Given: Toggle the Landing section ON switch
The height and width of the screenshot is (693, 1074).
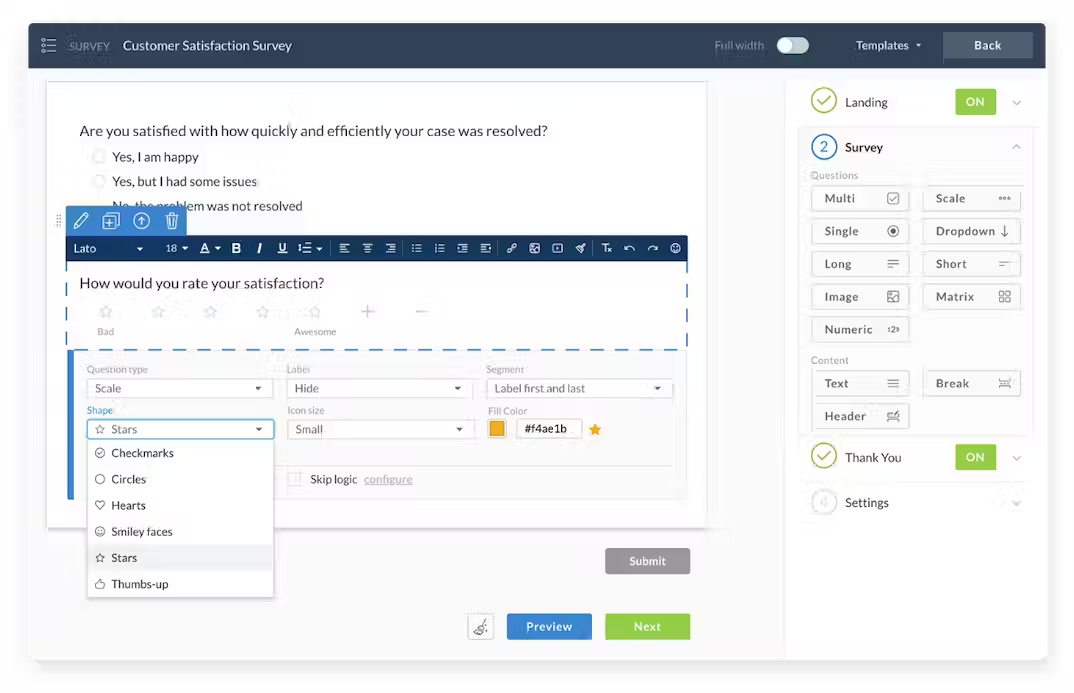Looking at the screenshot, I should click(975, 101).
